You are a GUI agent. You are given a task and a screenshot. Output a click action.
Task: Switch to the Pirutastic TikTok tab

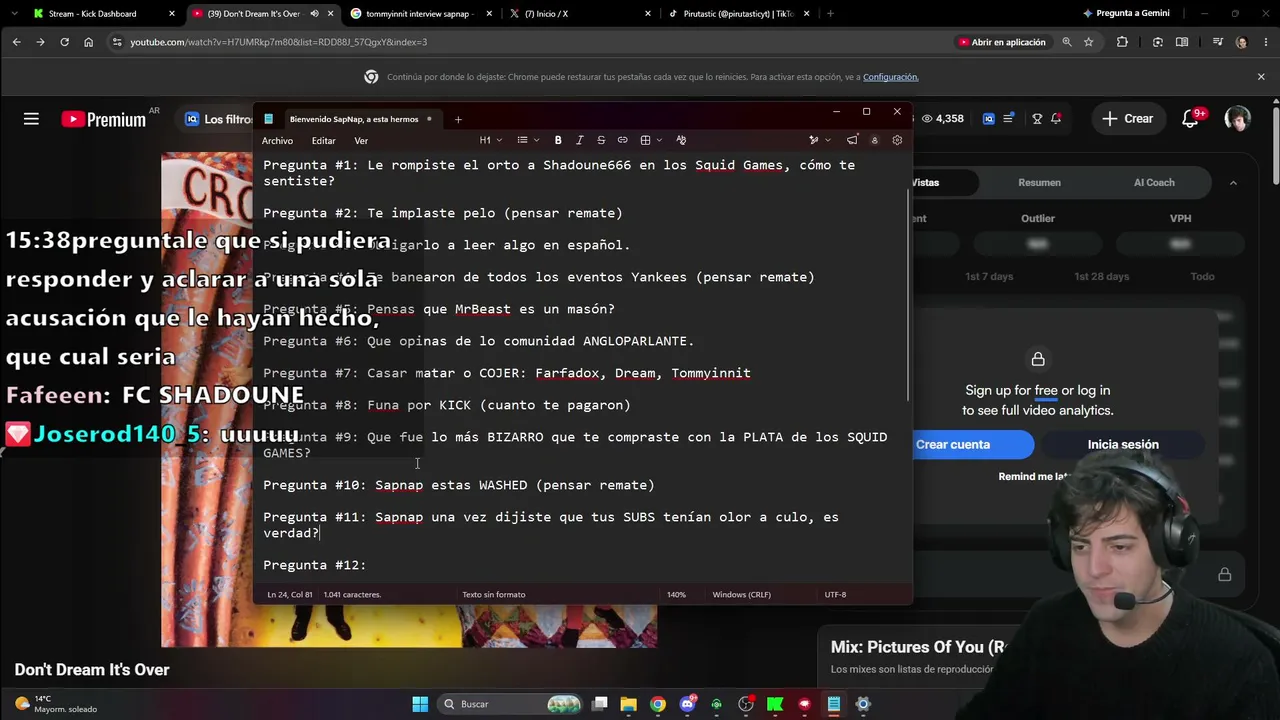[739, 14]
